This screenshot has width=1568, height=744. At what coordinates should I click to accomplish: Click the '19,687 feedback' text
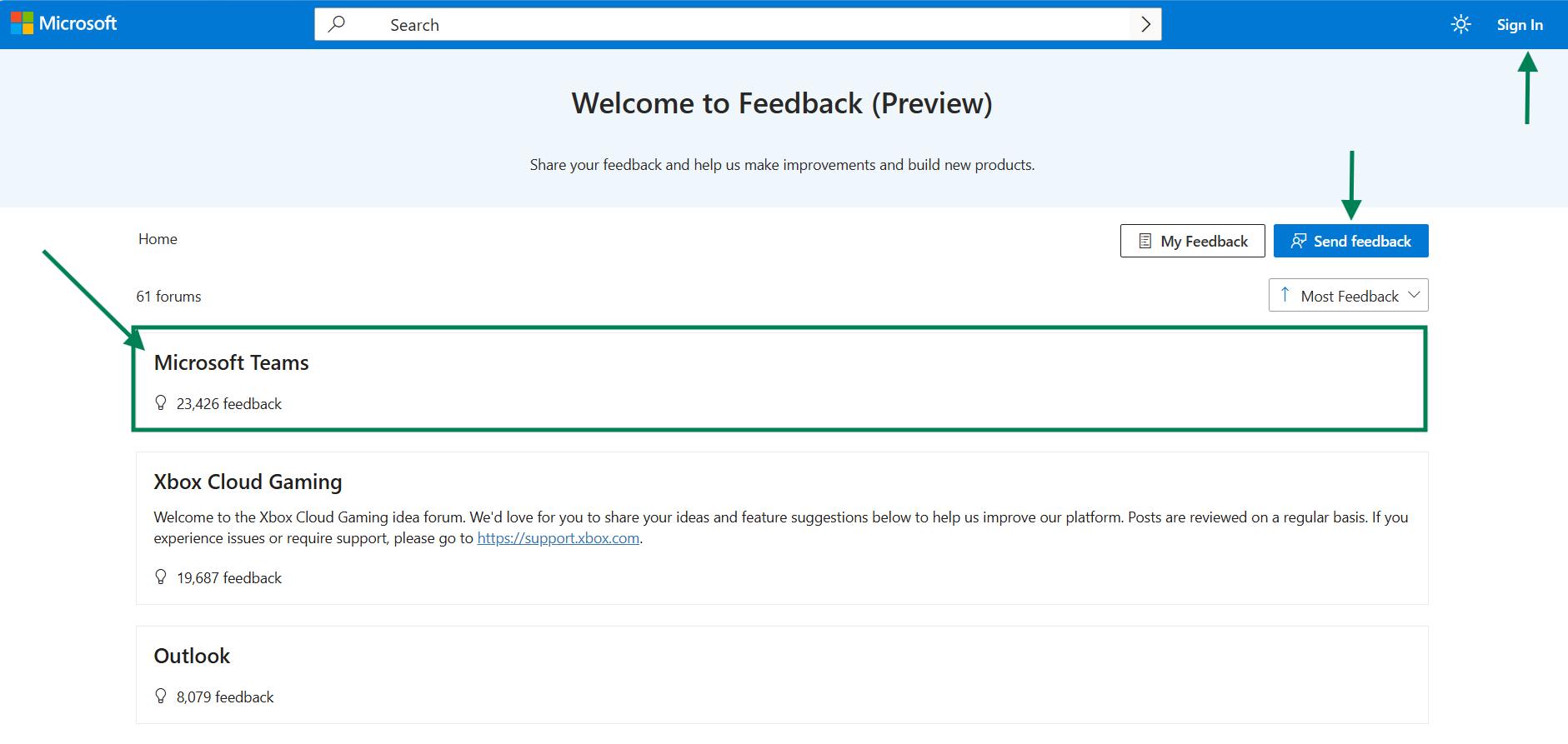229,578
